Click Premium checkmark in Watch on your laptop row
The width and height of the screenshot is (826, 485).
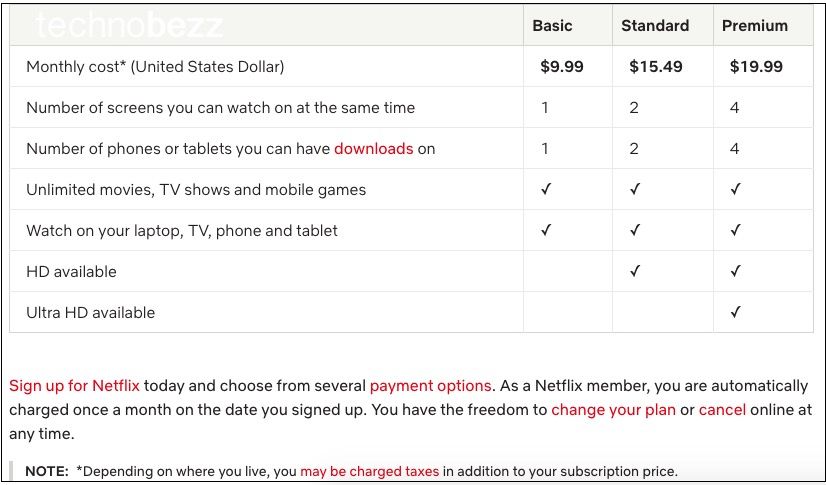coord(735,230)
